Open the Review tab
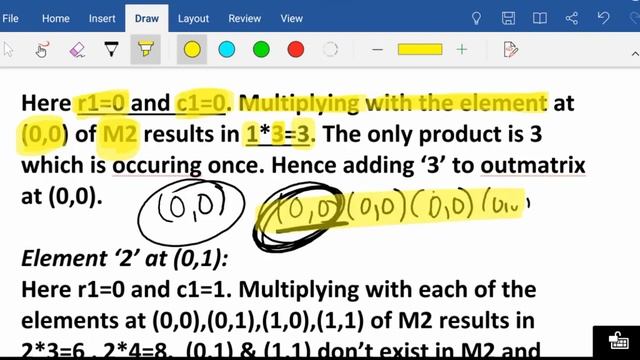This screenshot has height=360, width=640. [244, 18]
